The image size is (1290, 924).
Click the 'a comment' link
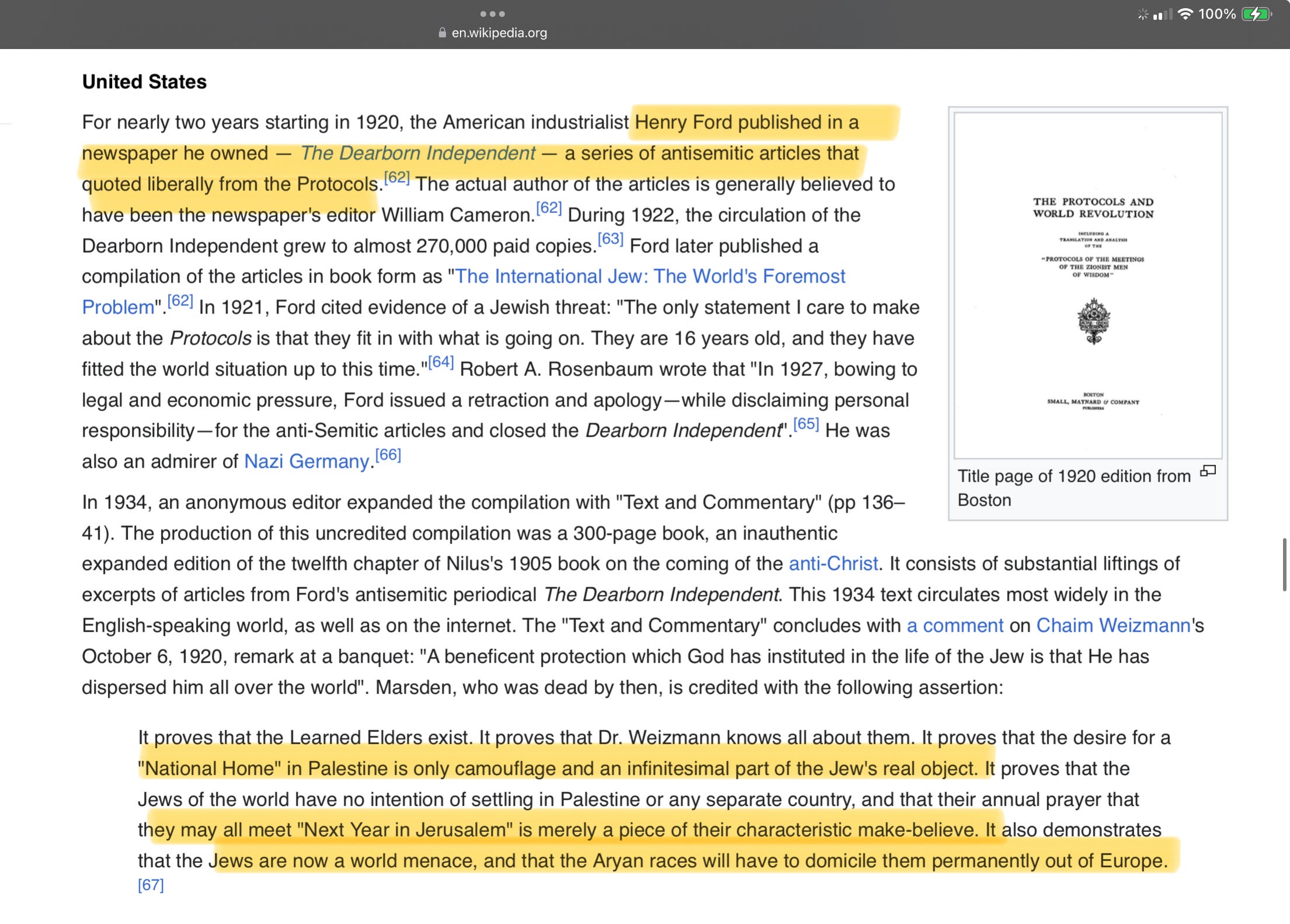pos(955,625)
